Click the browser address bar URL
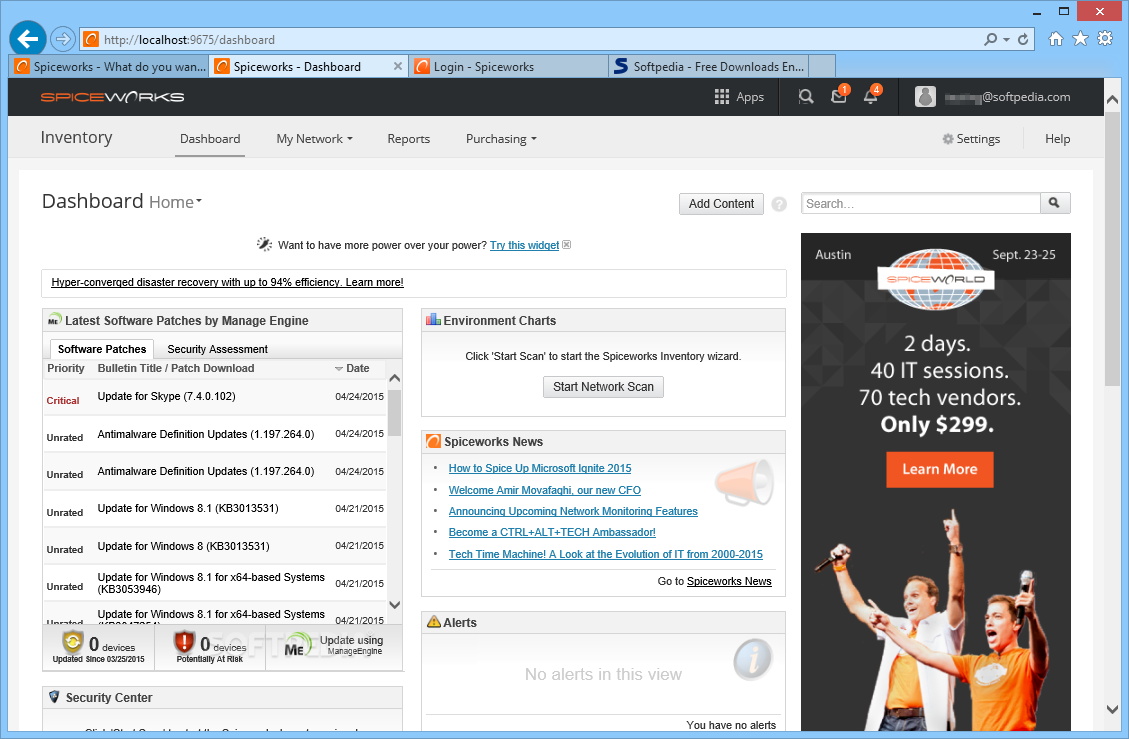This screenshot has width=1129, height=739. (x=189, y=40)
